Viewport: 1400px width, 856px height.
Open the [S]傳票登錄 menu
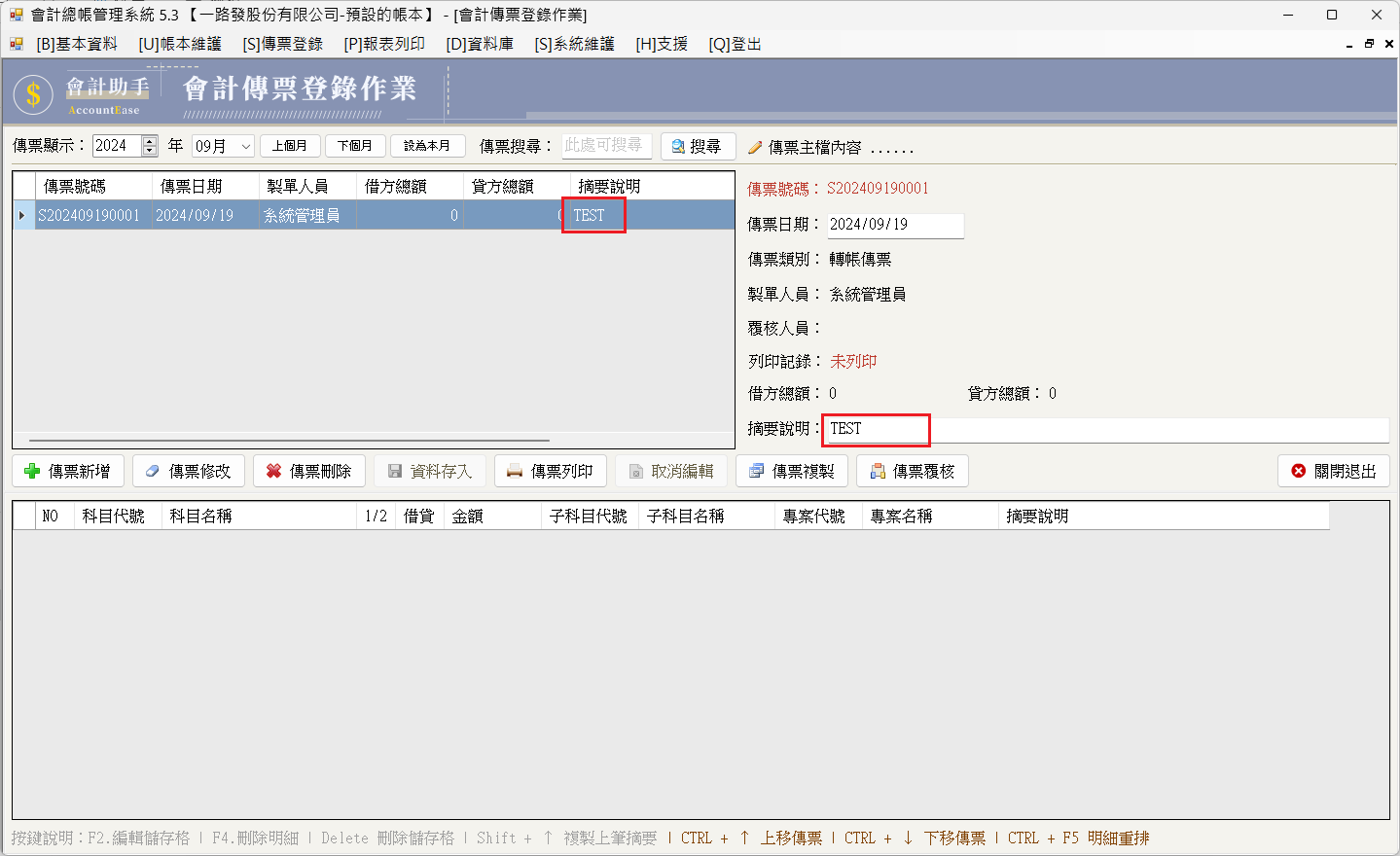coord(282,43)
